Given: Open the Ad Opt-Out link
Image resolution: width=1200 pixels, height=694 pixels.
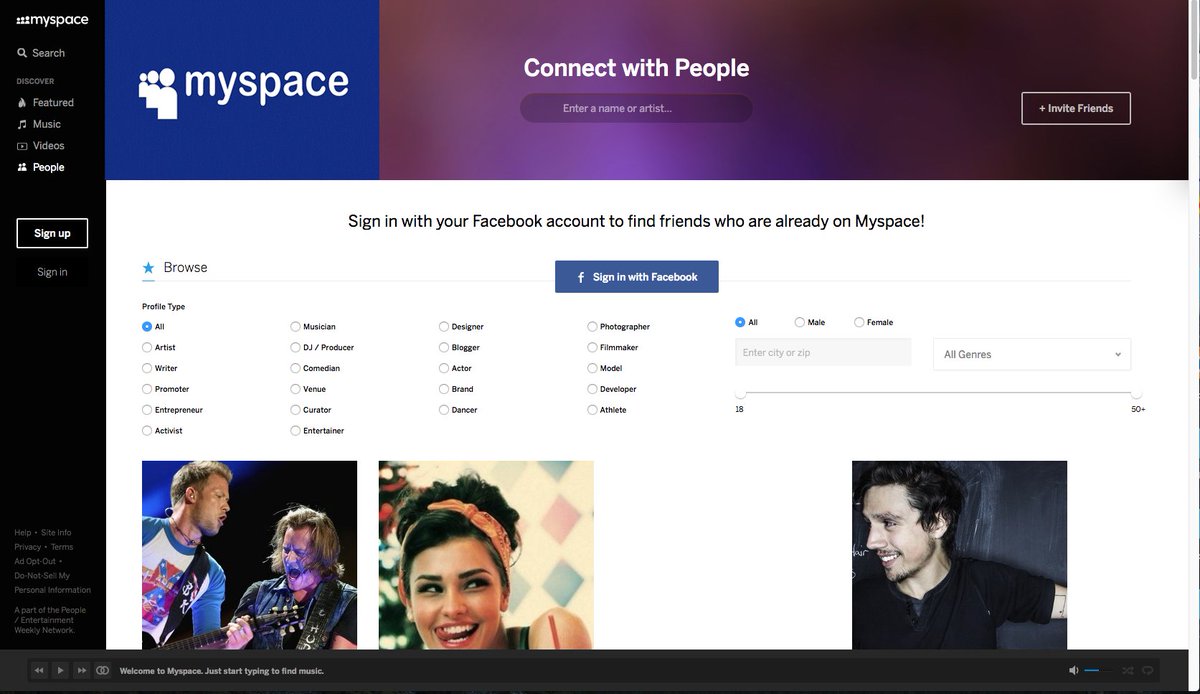Looking at the screenshot, I should point(35,561).
